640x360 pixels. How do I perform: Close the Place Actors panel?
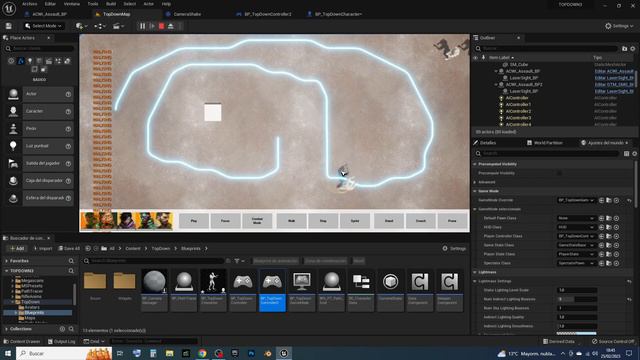(x=49, y=38)
